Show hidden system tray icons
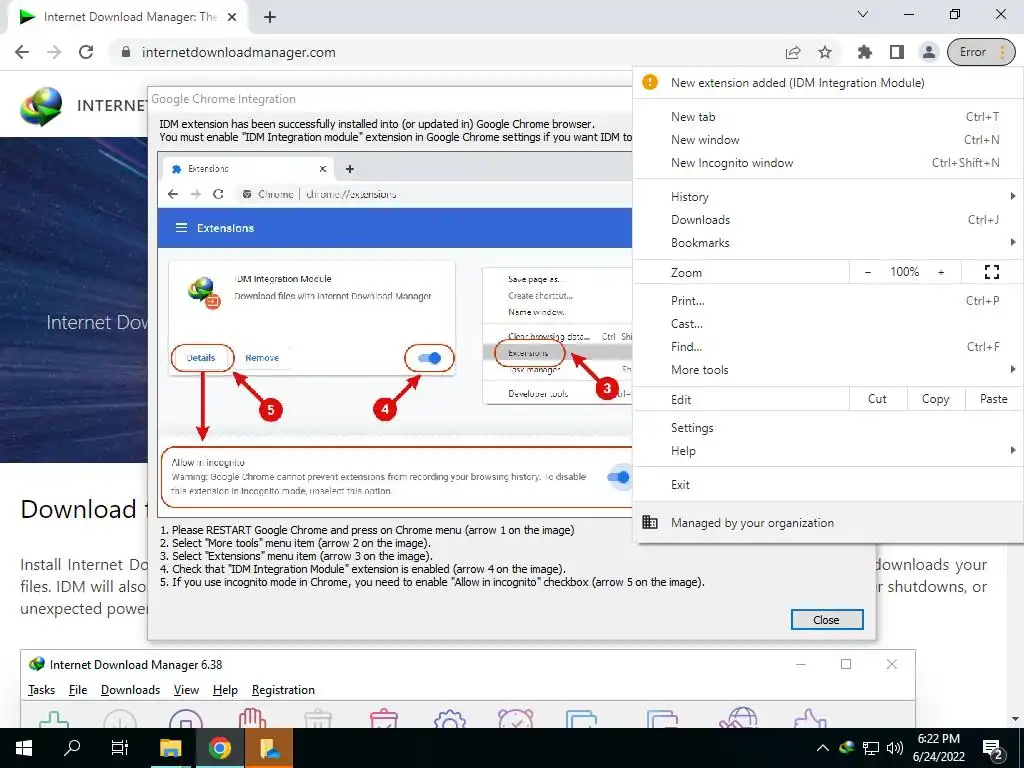The image size is (1024, 768). (822, 748)
